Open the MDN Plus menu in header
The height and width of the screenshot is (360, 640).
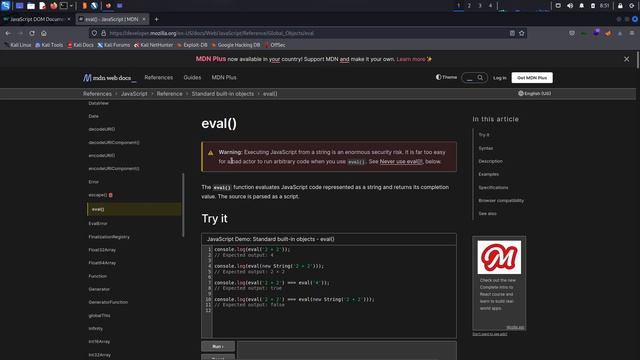224,78
